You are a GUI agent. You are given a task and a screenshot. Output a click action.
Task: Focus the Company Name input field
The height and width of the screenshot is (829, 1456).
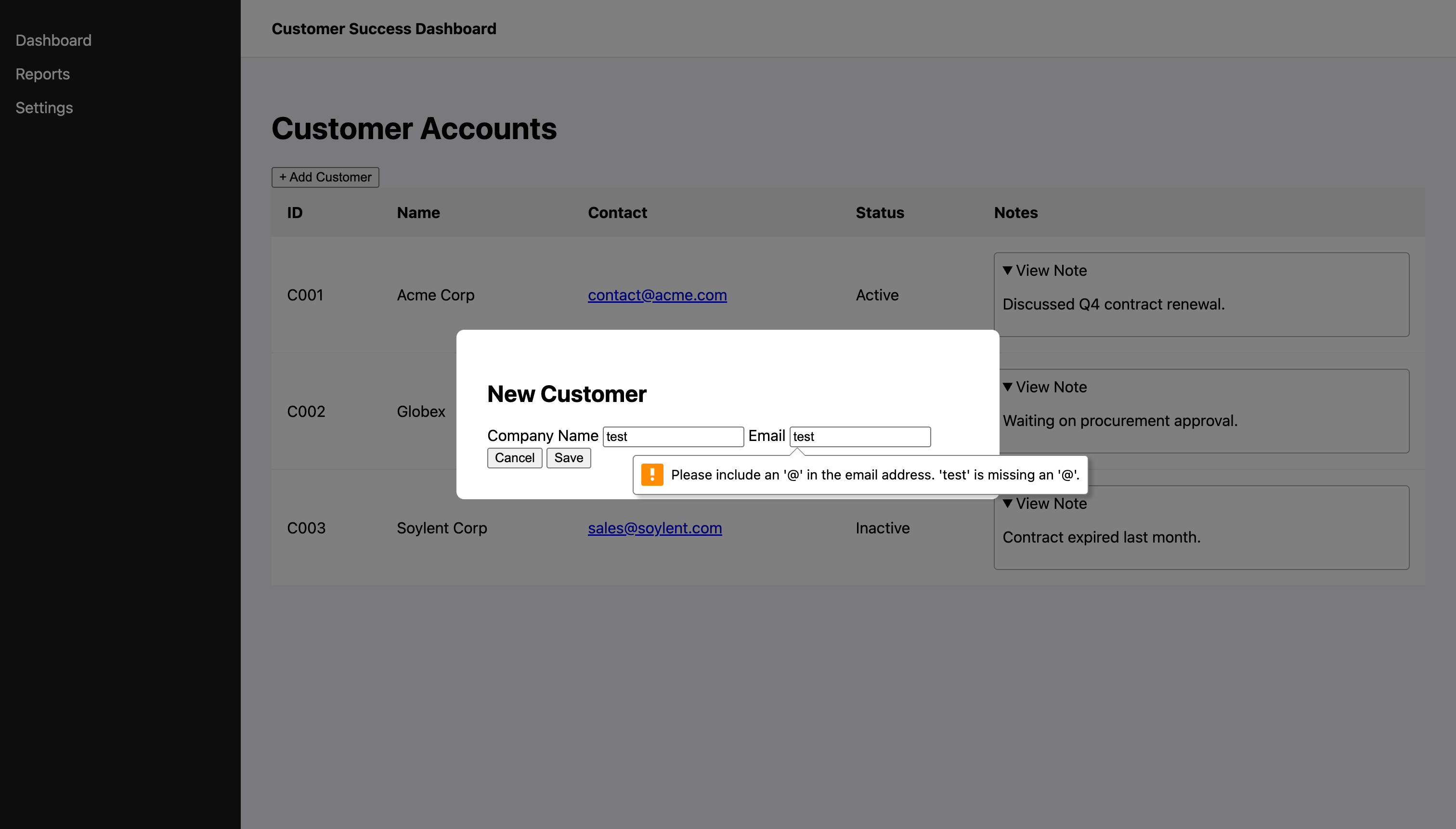(x=673, y=437)
